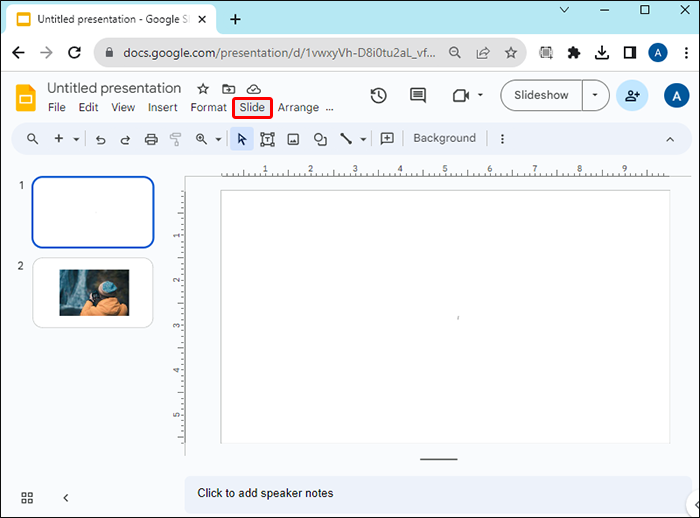Image resolution: width=700 pixels, height=518 pixels.
Task: Open the Format menu
Action: [208, 108]
